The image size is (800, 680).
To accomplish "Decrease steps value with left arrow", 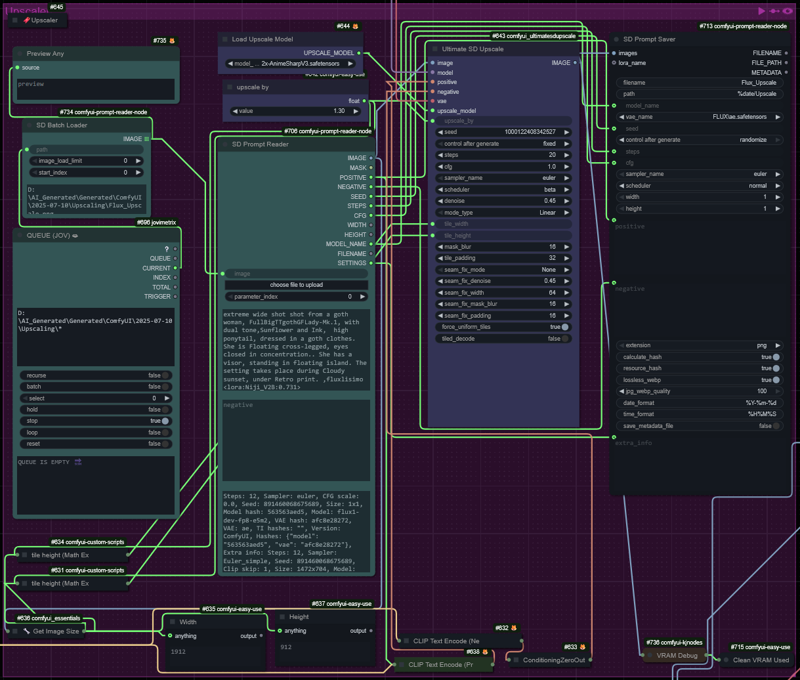I will pos(440,155).
